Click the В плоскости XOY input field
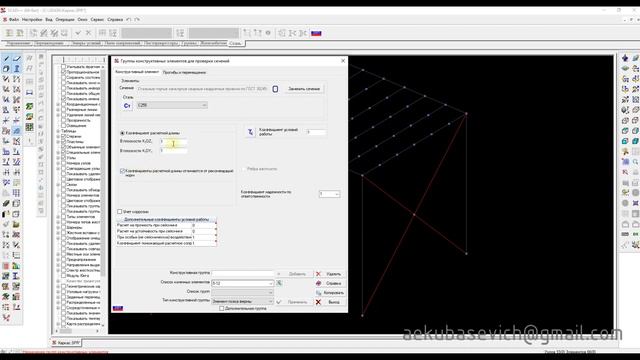Screen dimensions: 640x360 point(173,151)
